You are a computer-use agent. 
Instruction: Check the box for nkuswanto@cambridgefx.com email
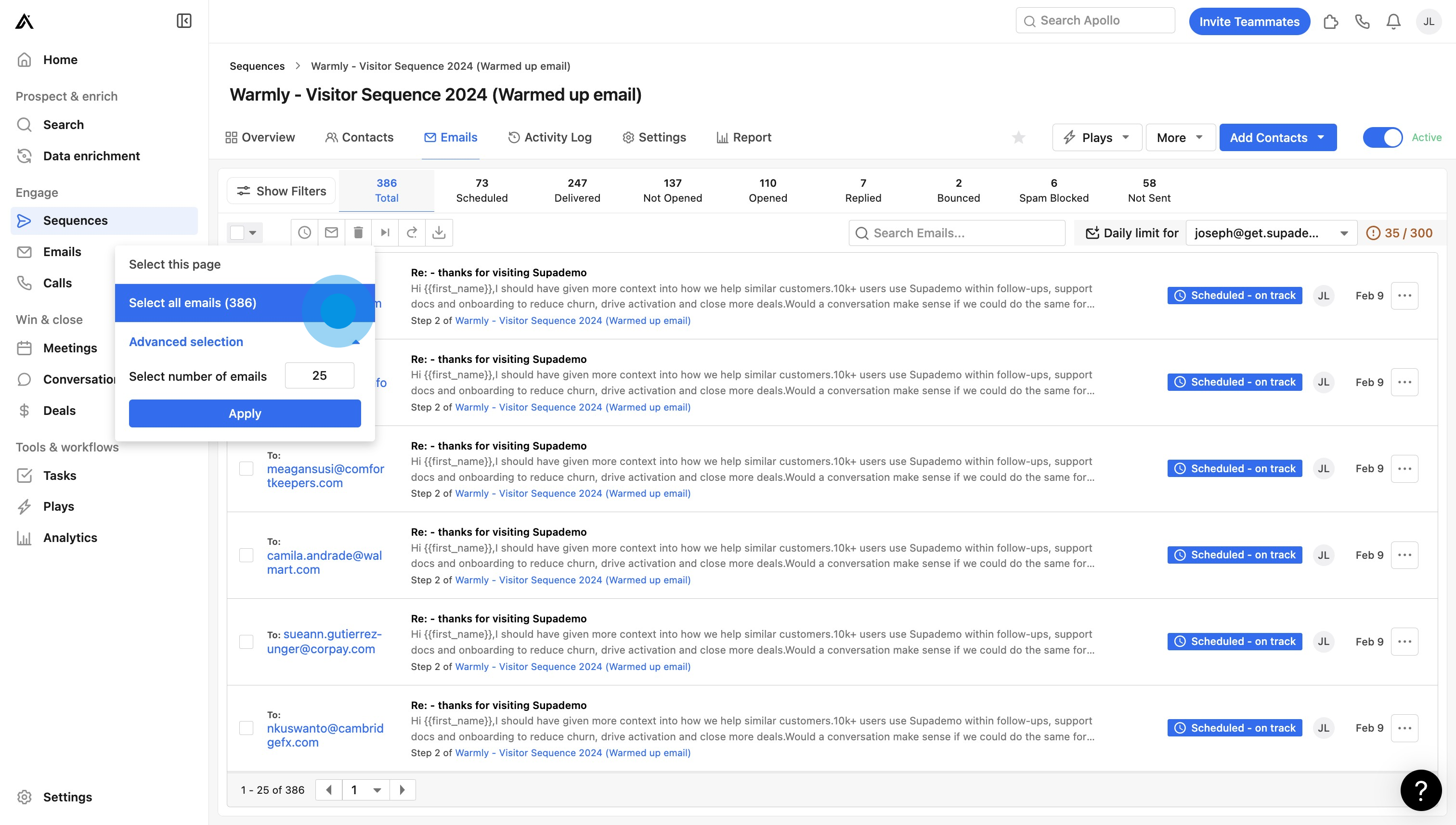tap(246, 728)
